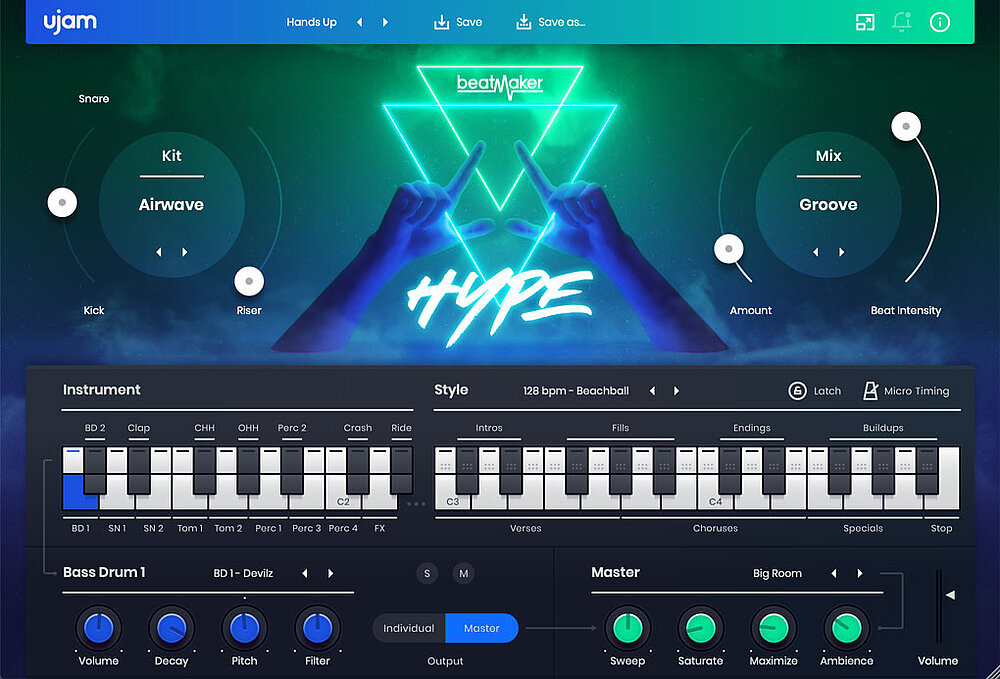1000x679 pixels.
Task: Open the next Kit preset with the arrow
Action: coord(186,253)
